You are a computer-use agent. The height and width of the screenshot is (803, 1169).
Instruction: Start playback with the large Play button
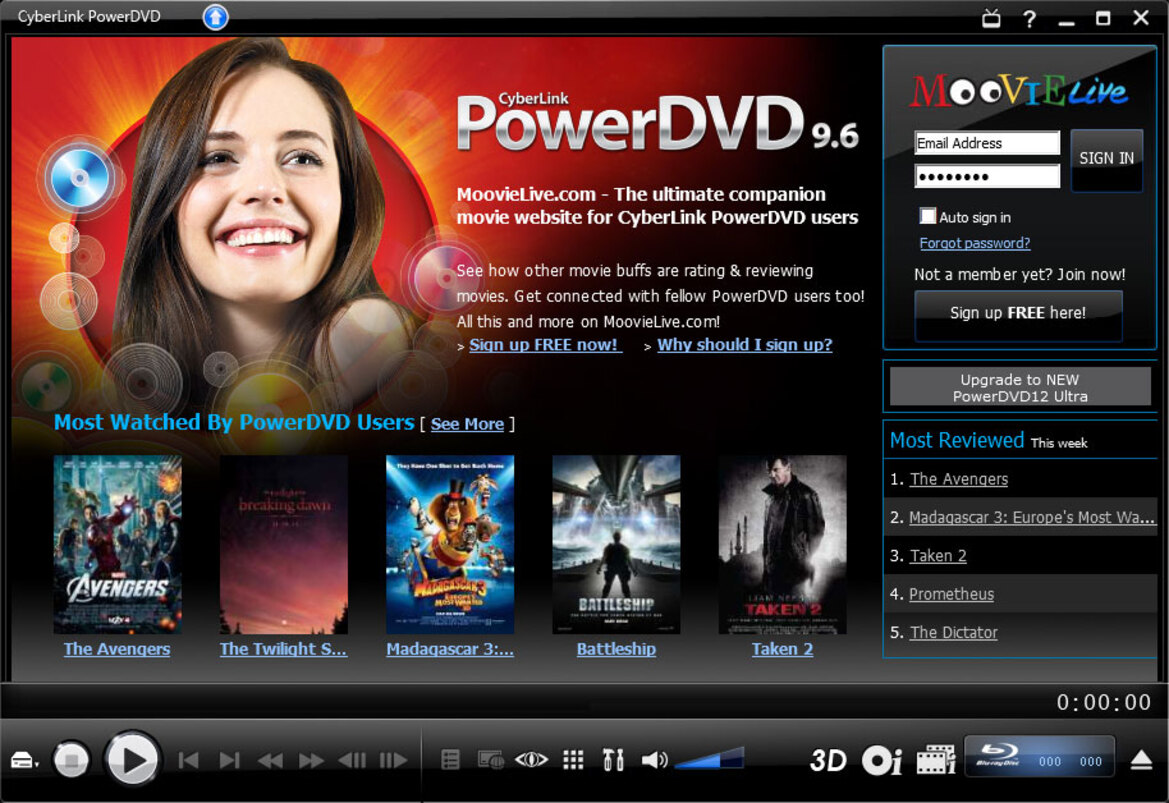coord(133,760)
